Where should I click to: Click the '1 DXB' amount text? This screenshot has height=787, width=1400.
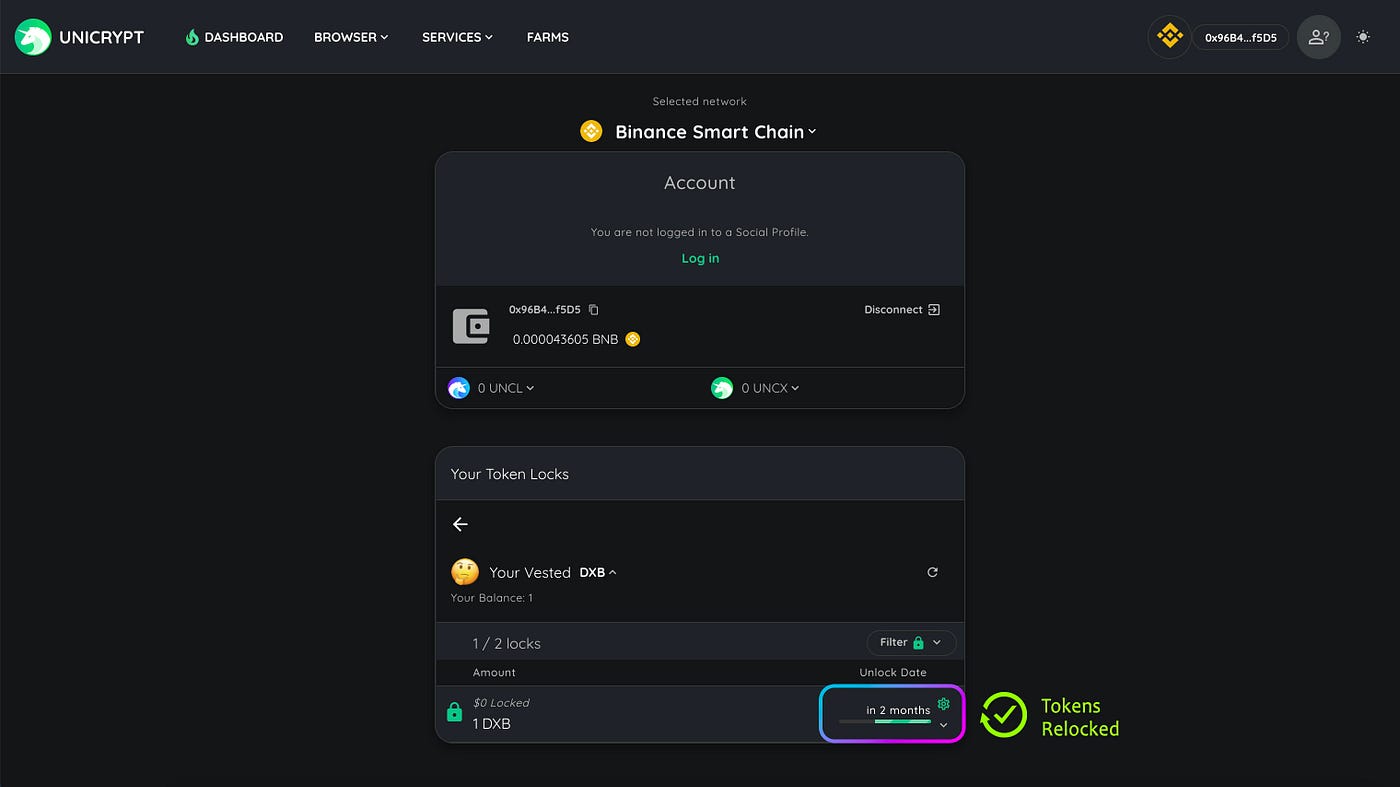[492, 723]
